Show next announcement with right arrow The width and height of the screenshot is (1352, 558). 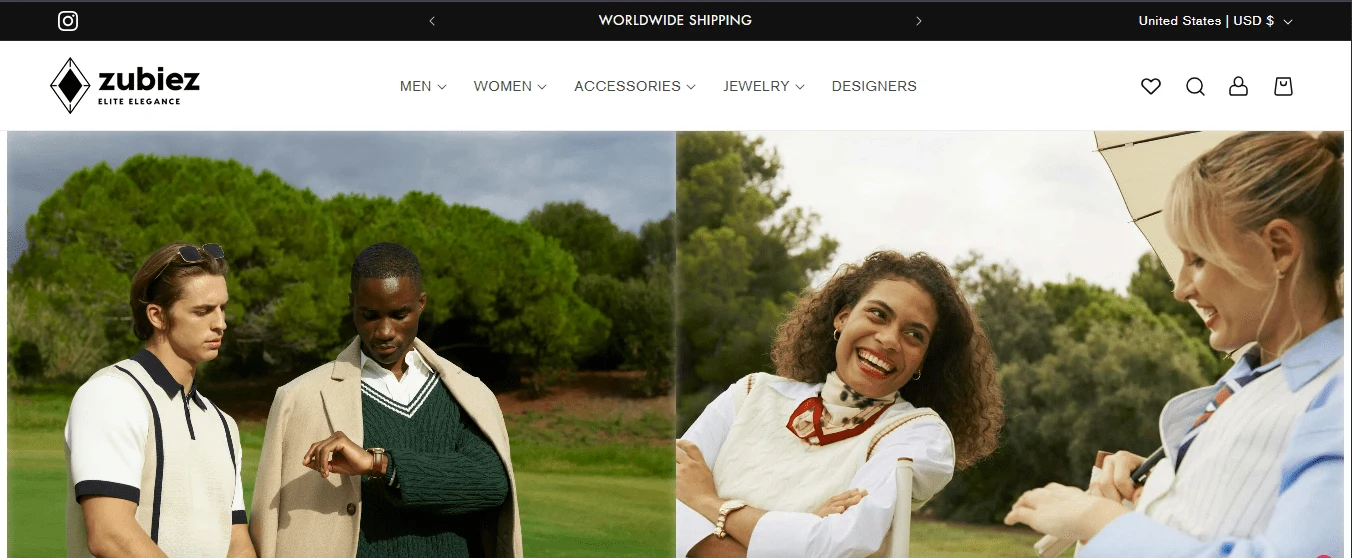coord(918,21)
